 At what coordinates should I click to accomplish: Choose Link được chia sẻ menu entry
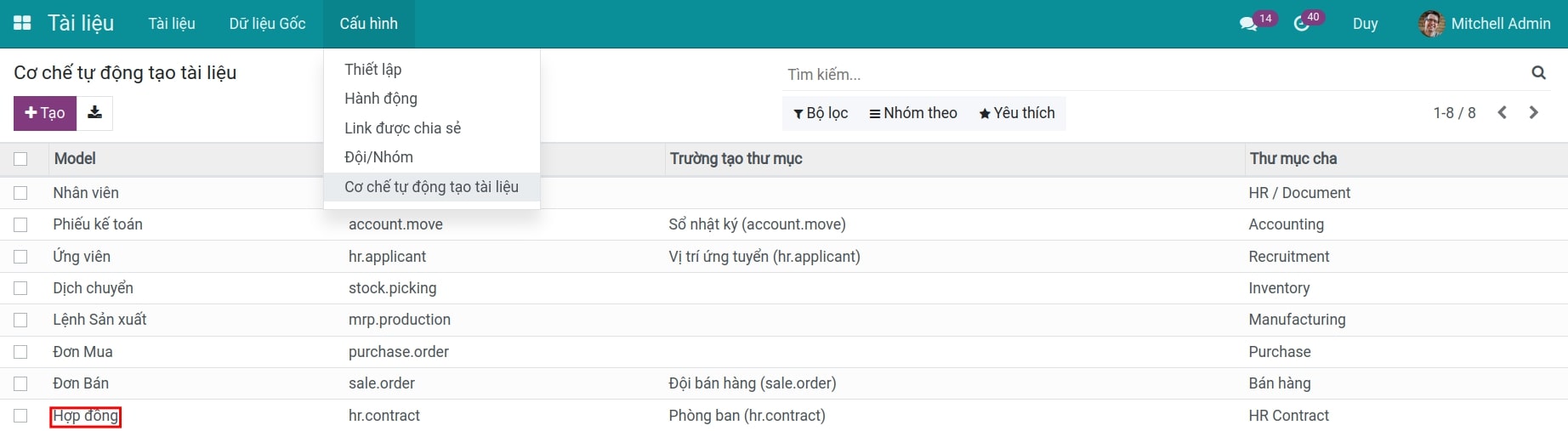402,128
